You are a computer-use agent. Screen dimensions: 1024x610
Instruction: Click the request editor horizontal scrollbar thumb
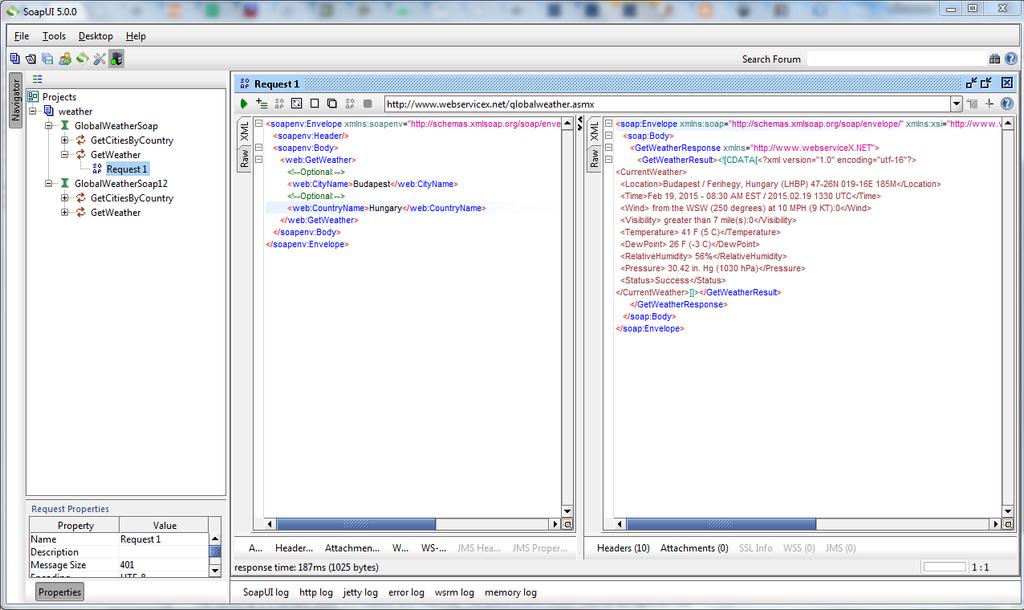pos(356,524)
